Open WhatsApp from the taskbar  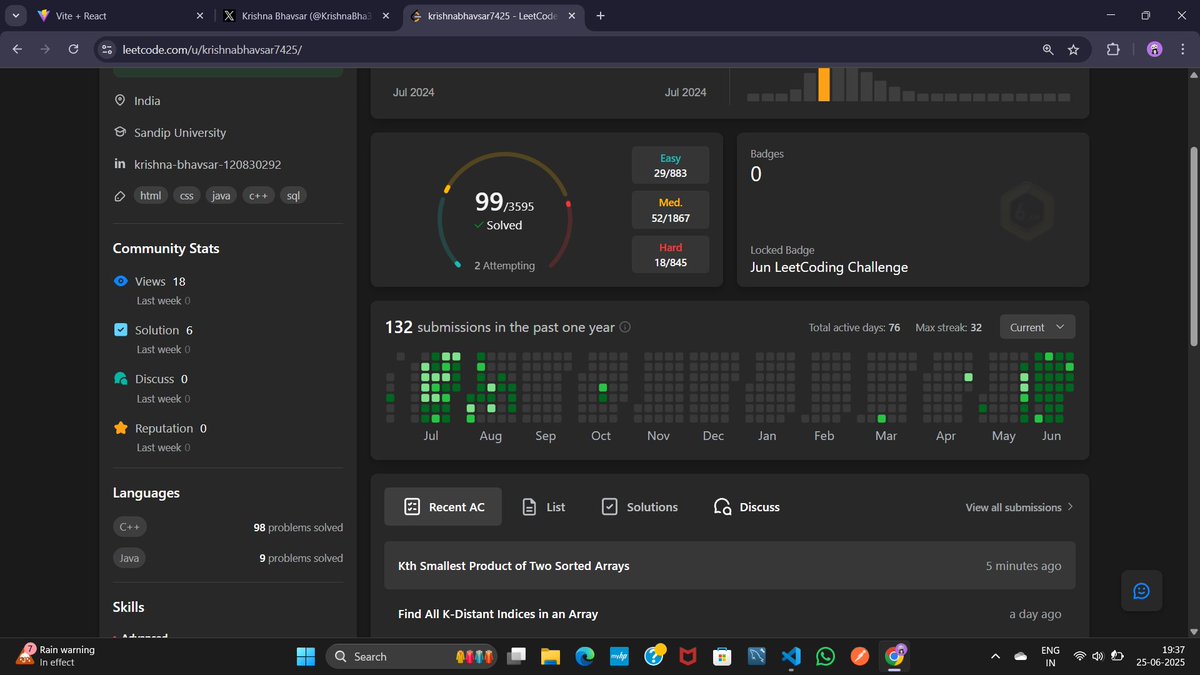coord(825,656)
